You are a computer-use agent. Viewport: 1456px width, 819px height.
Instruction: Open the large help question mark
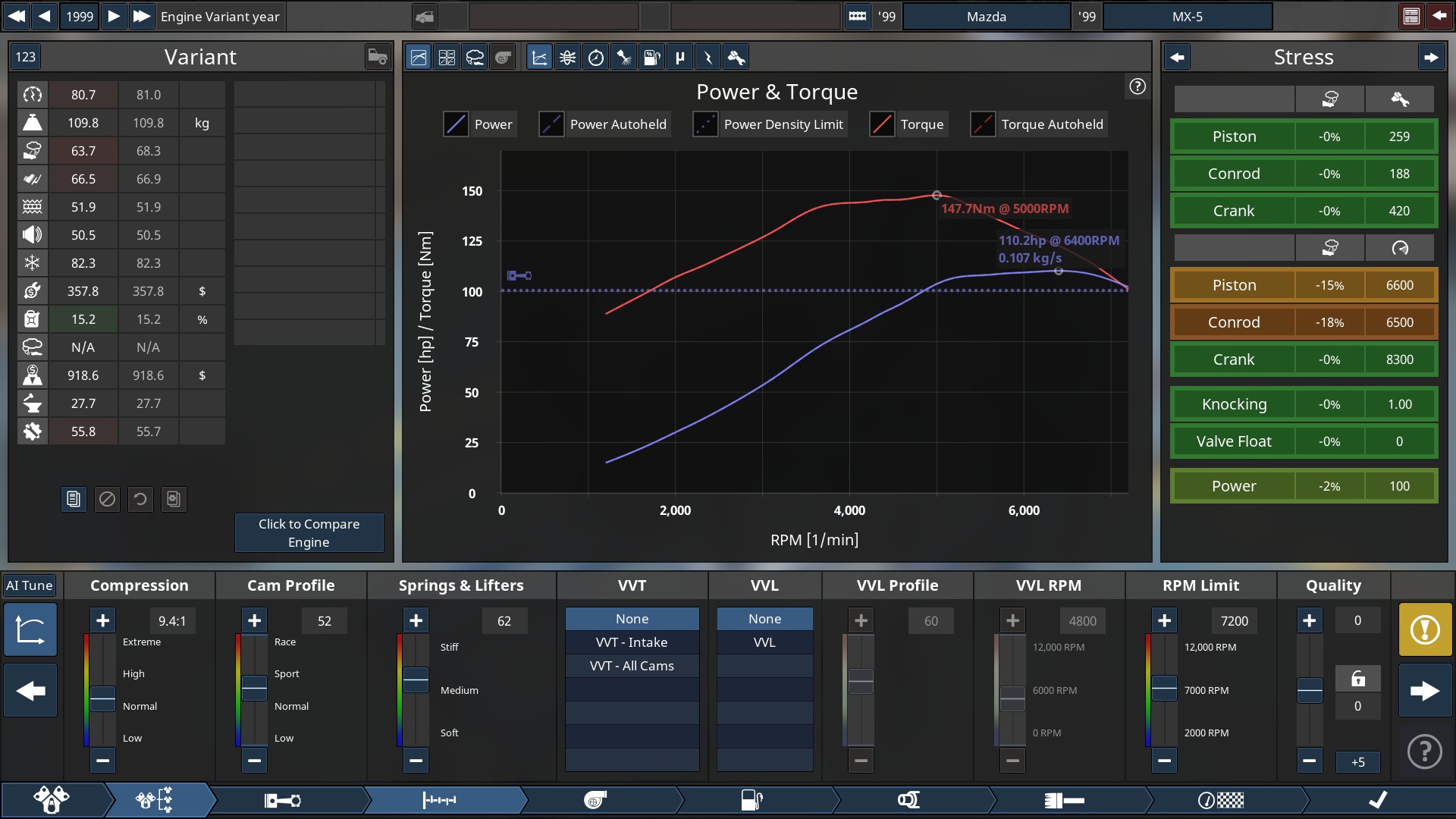point(1425,752)
